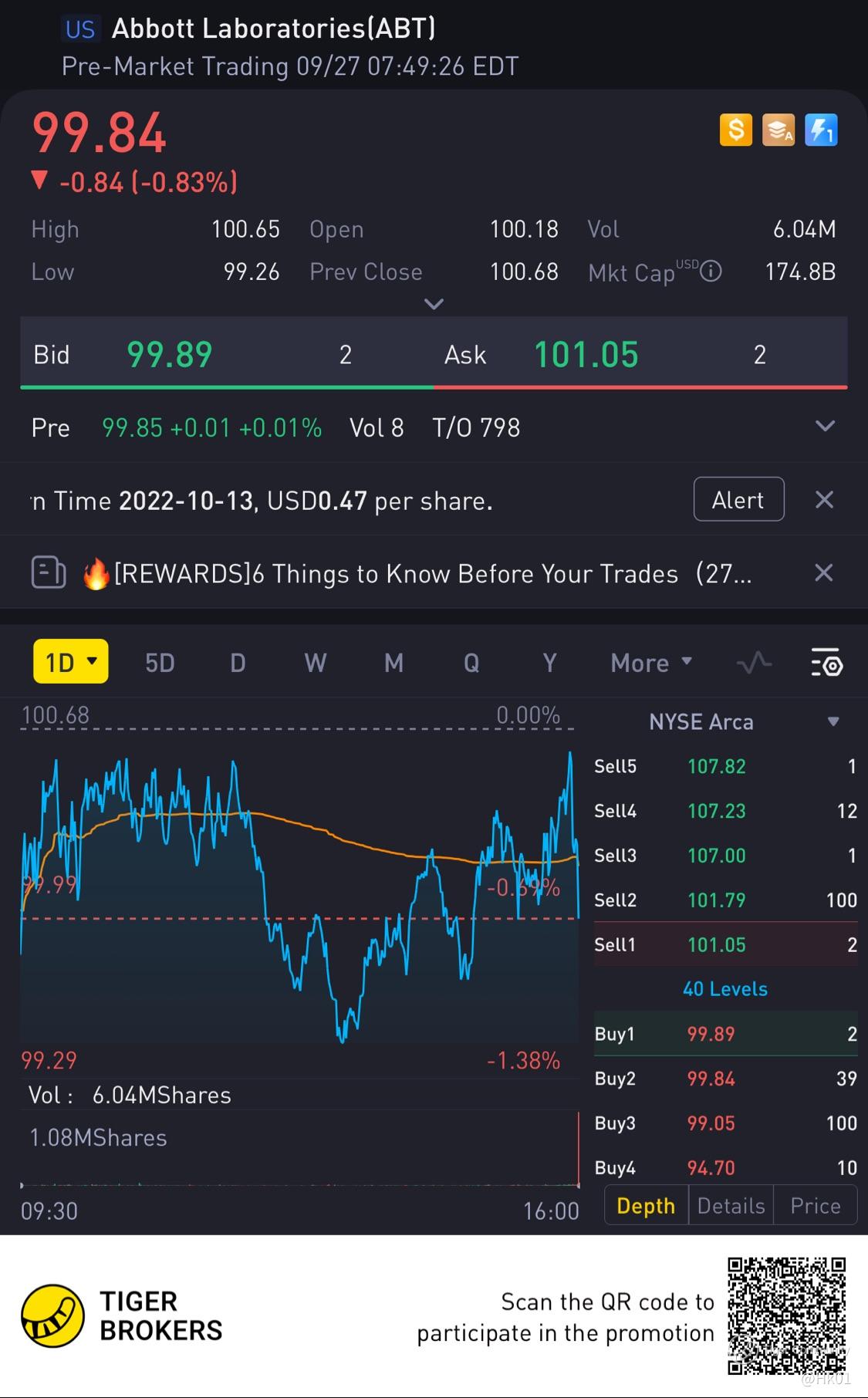
Task: Select Sell5 row at 107.82
Action: pos(725,766)
